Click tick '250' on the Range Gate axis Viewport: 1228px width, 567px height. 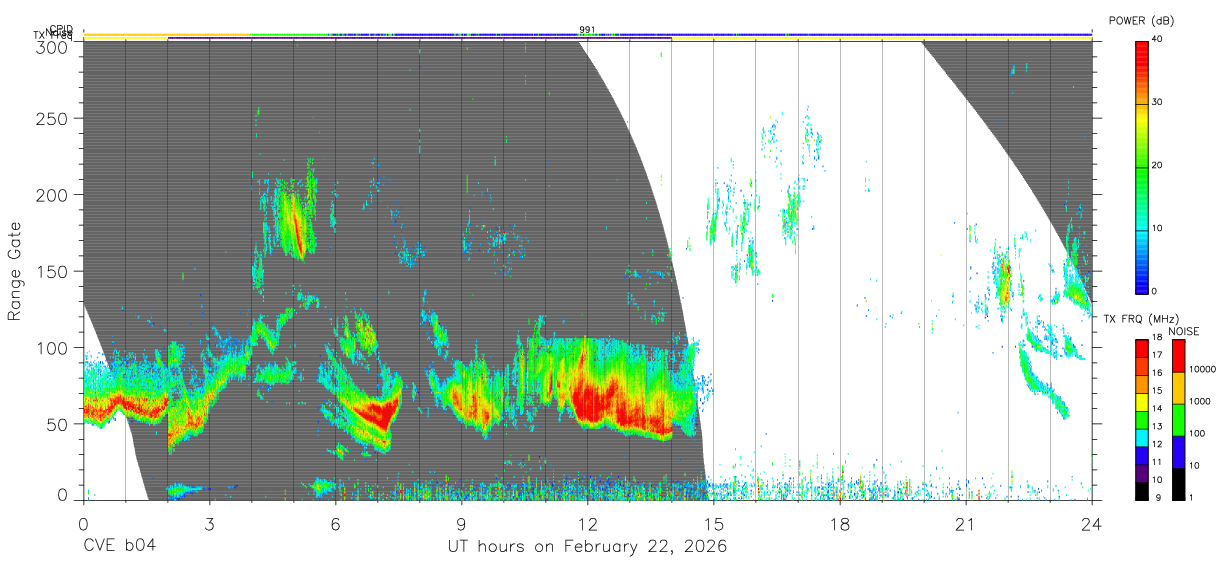[53, 118]
